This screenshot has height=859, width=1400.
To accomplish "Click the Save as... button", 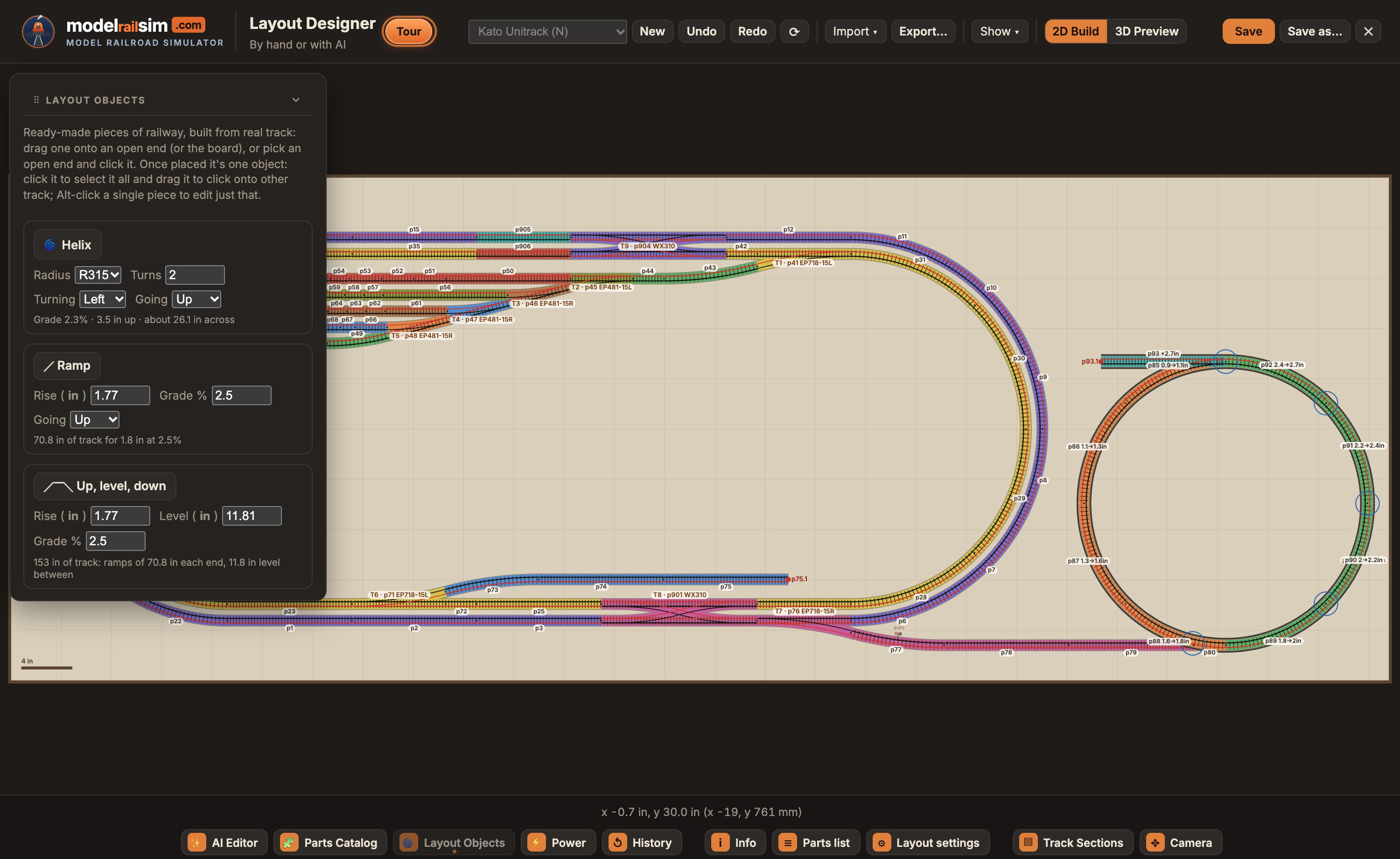I will (x=1314, y=31).
